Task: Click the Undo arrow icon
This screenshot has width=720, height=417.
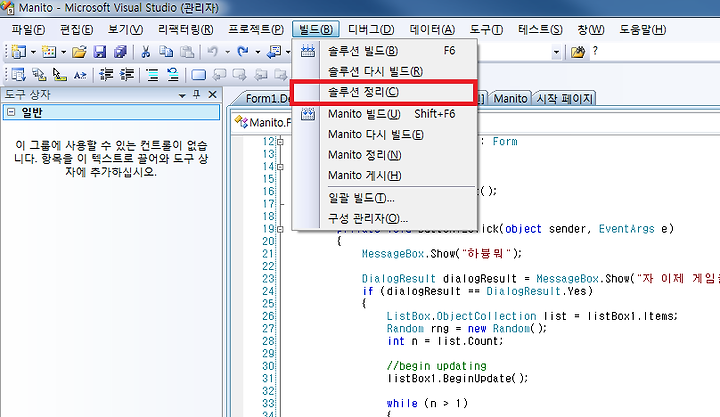Action: click(x=212, y=52)
